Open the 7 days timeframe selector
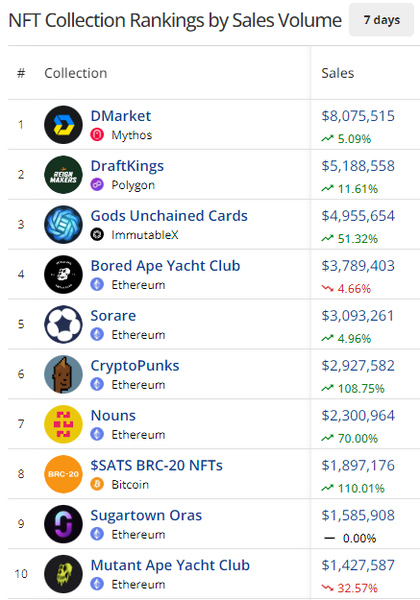 381,20
